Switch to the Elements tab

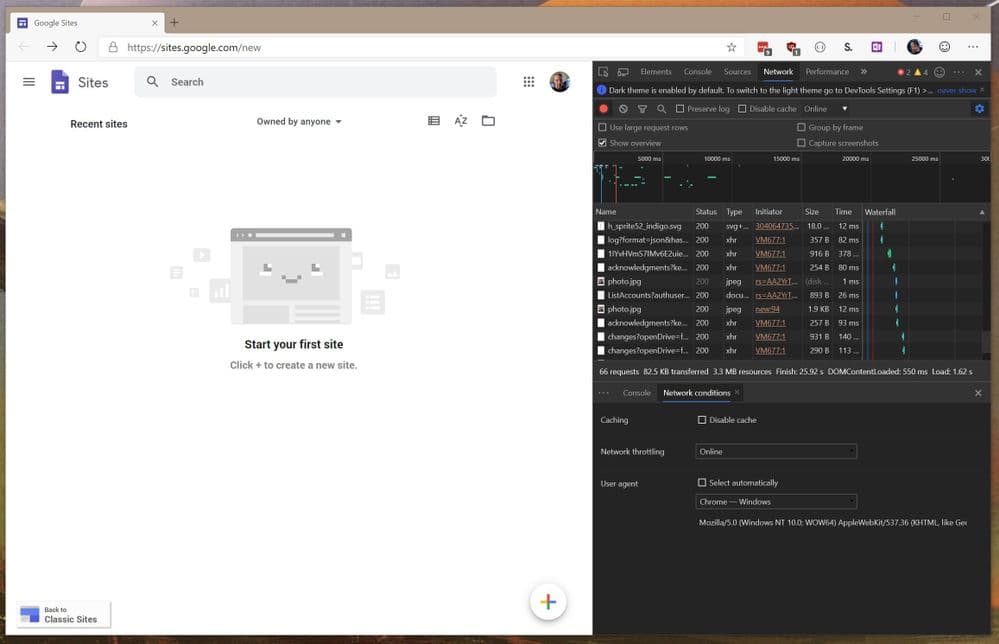pos(656,72)
